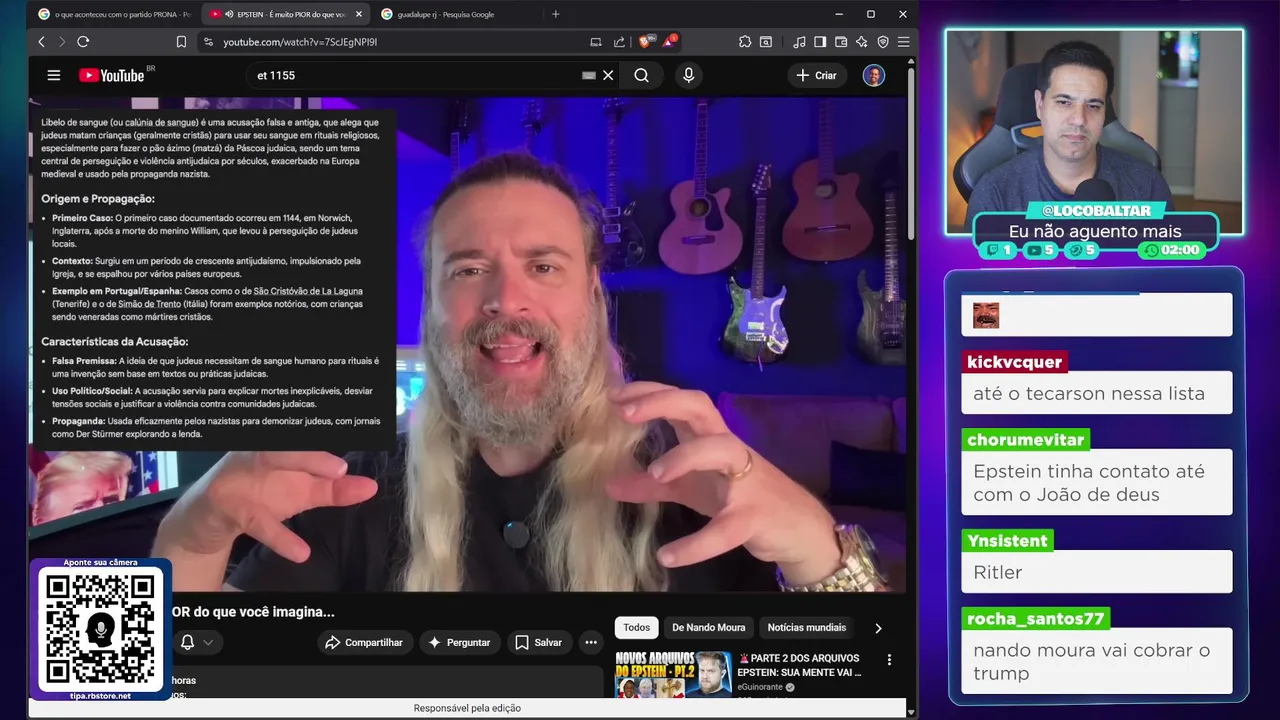Open the media playlist music-note icon
Image resolution: width=1280 pixels, height=720 pixels.
pyautogui.click(x=799, y=42)
